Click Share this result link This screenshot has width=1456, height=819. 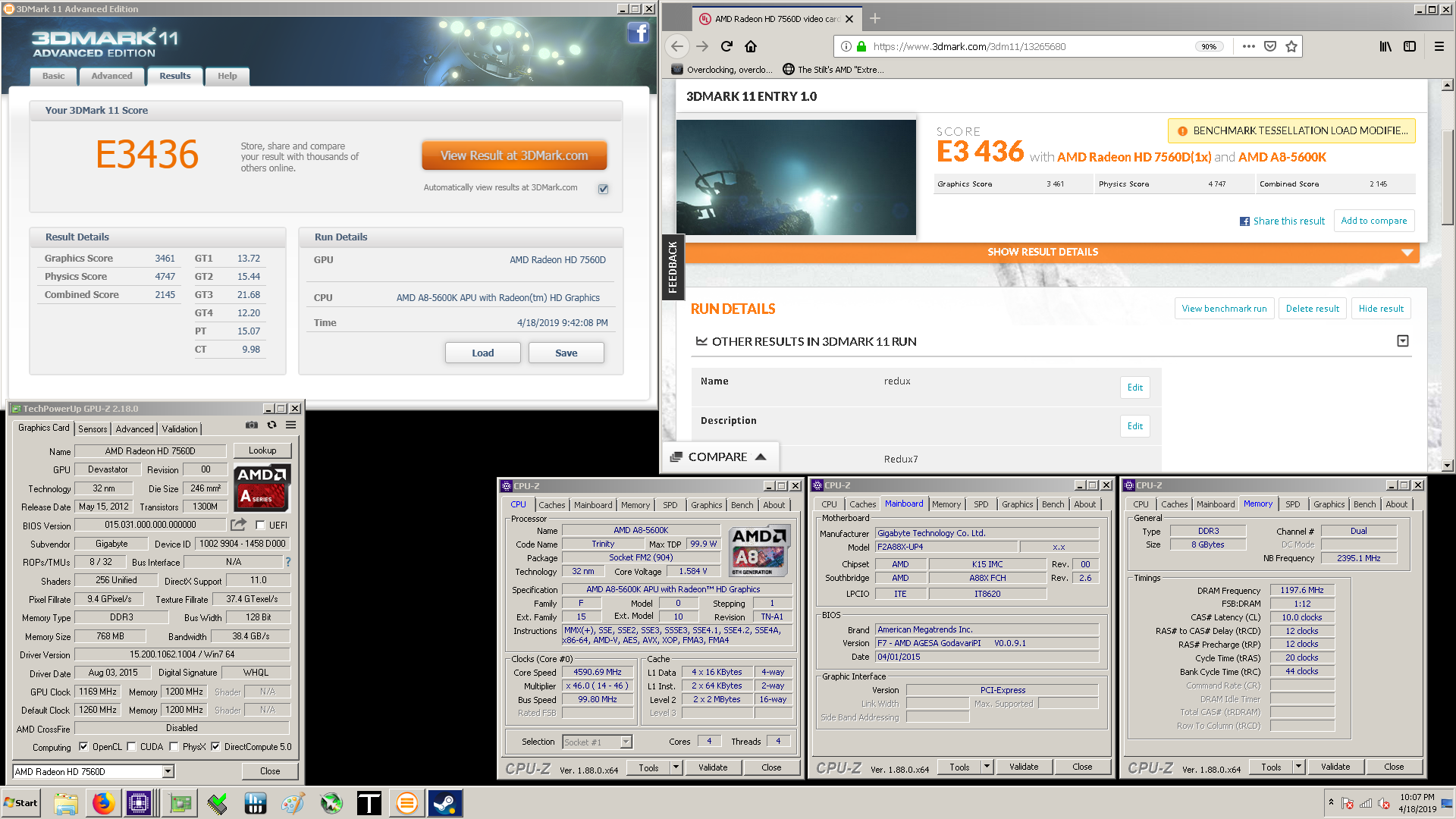point(1282,221)
